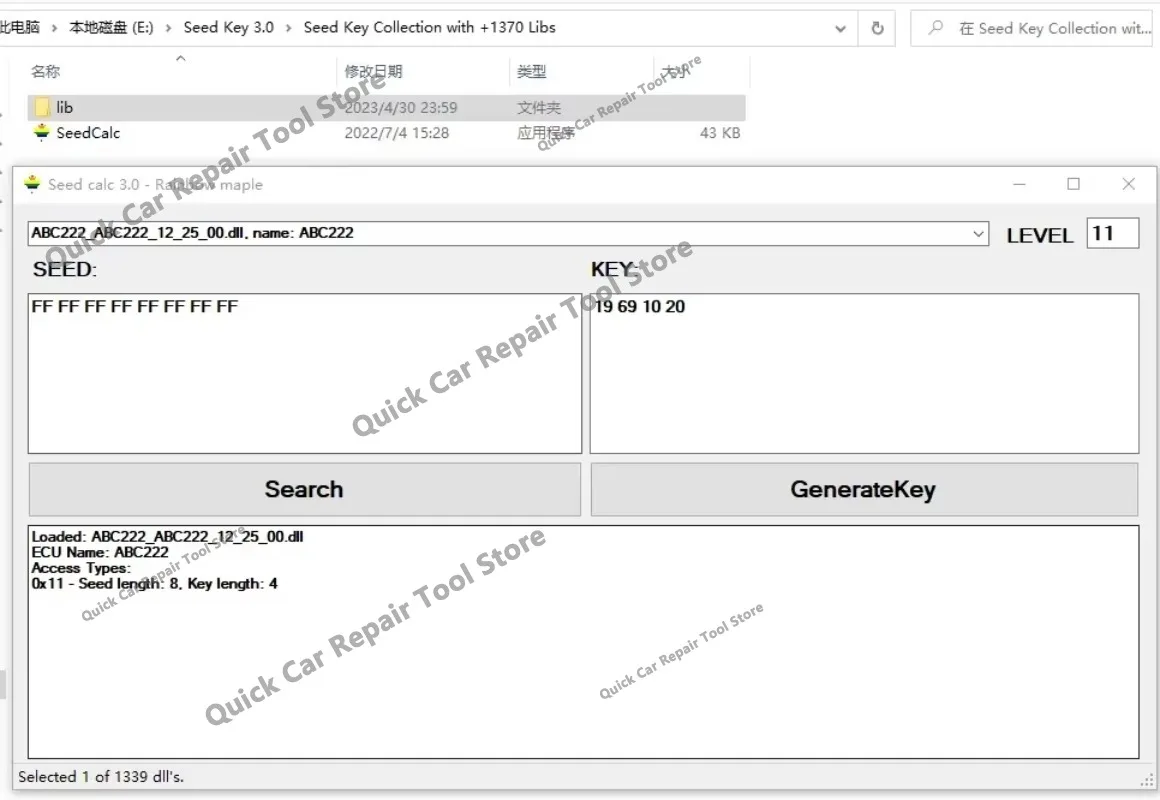Collapse sort arrow above name column
Image resolution: width=1160 pixels, height=800 pixels.
pyautogui.click(x=181, y=58)
